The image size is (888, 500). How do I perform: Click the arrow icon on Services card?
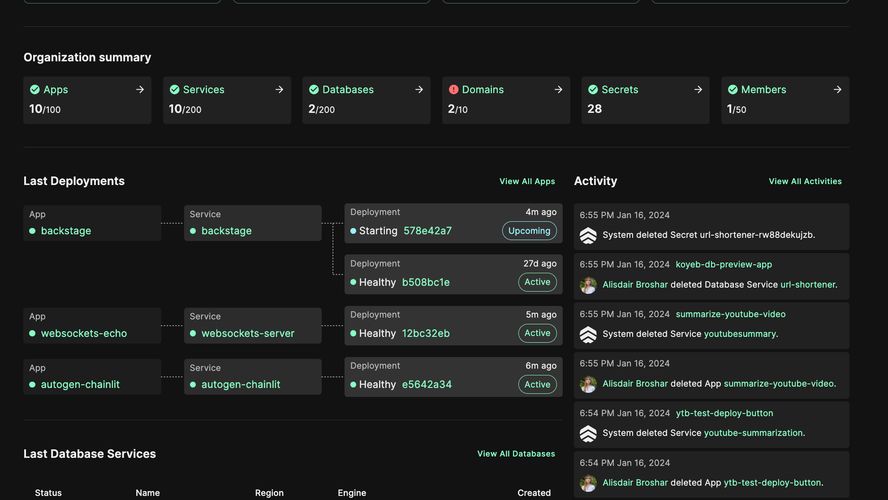(x=279, y=90)
